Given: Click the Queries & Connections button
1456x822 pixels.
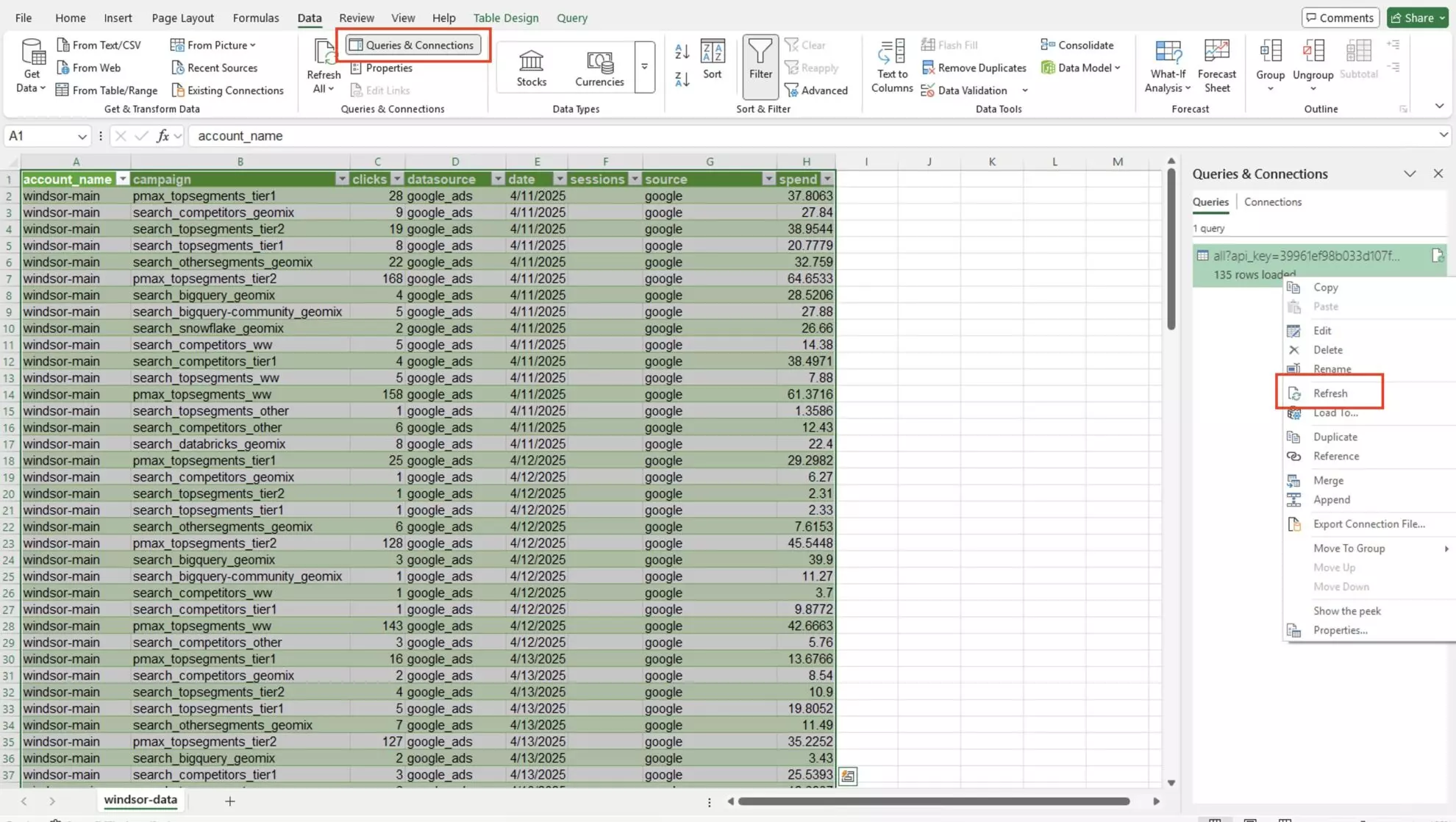Looking at the screenshot, I should coord(412,45).
